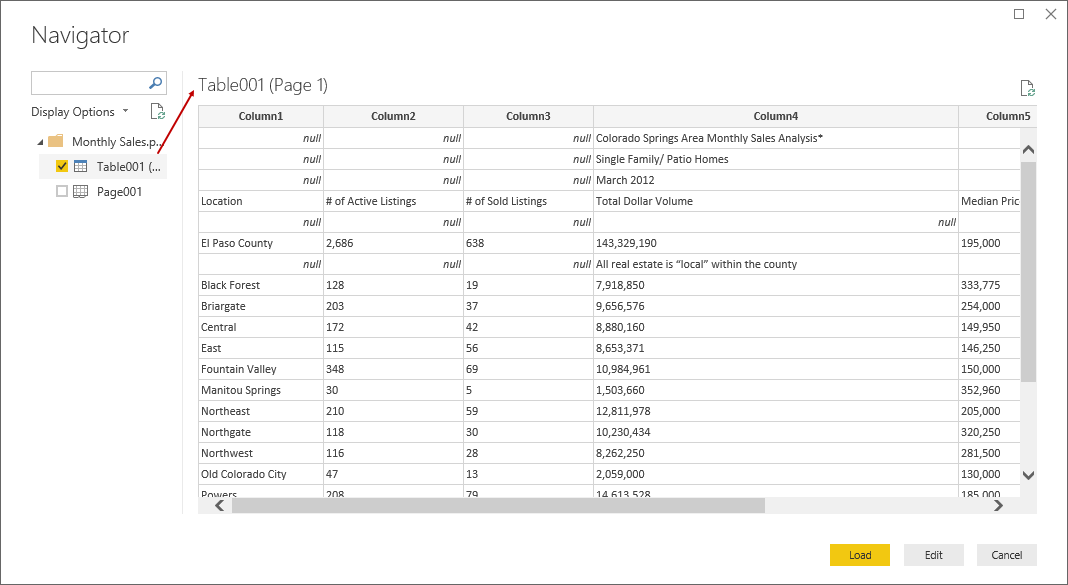This screenshot has height=585, width=1068.
Task: Click the horizontal scrollbar thumb
Action: [x=498, y=506]
